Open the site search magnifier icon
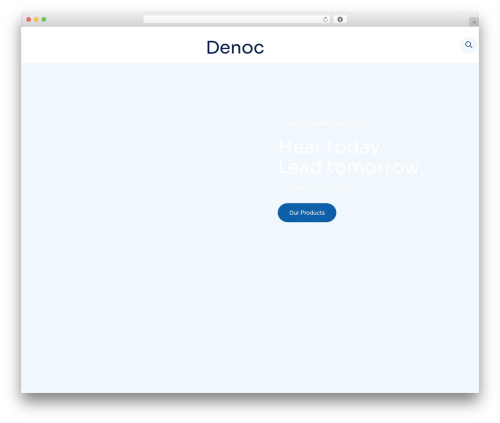500x423 pixels. (468, 45)
